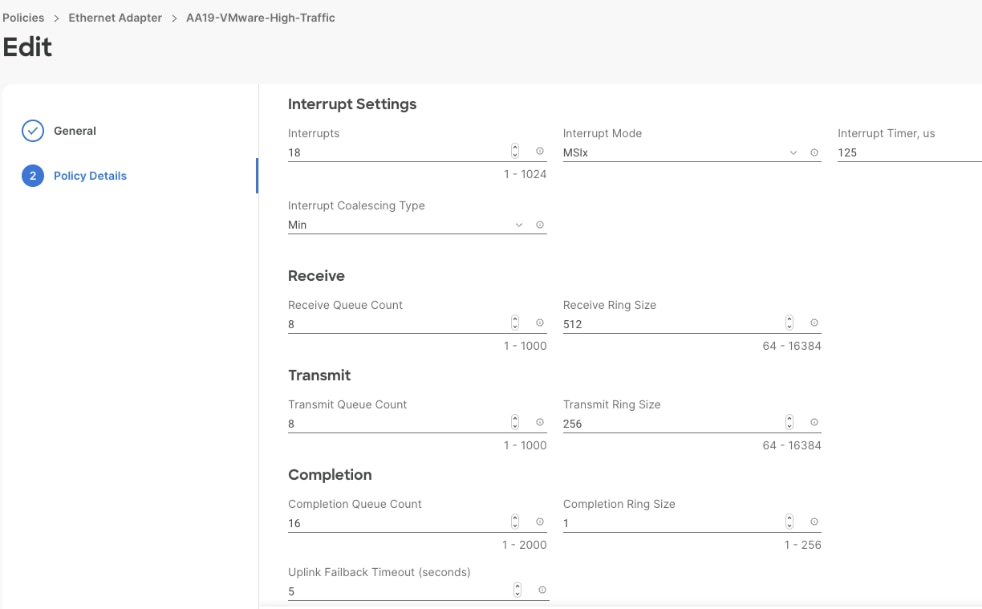This screenshot has width=982, height=609.
Task: Click info icon beside Receive Queue Count
Action: (538, 323)
